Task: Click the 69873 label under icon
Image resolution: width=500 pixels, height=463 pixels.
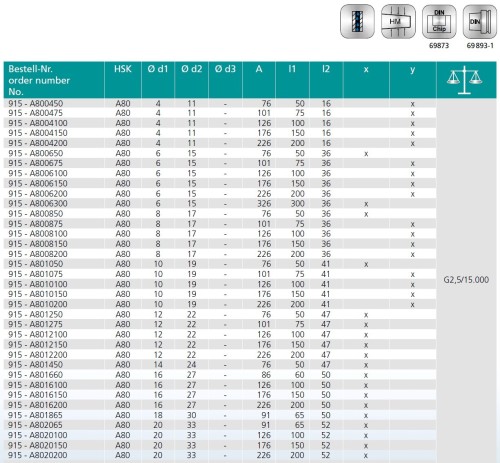Action: (439, 45)
